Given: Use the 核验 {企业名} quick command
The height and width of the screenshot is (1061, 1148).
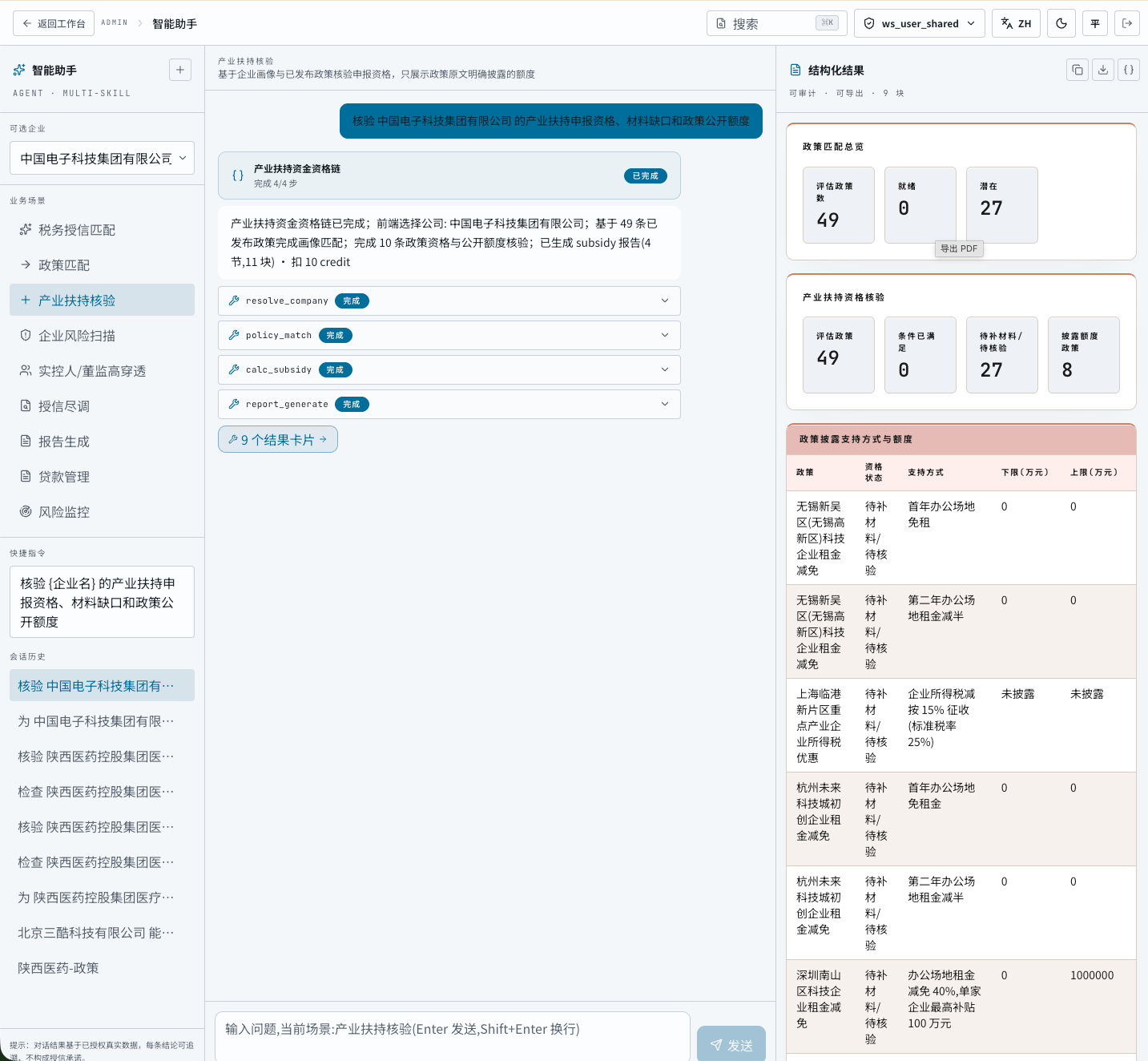Looking at the screenshot, I should point(103,602).
